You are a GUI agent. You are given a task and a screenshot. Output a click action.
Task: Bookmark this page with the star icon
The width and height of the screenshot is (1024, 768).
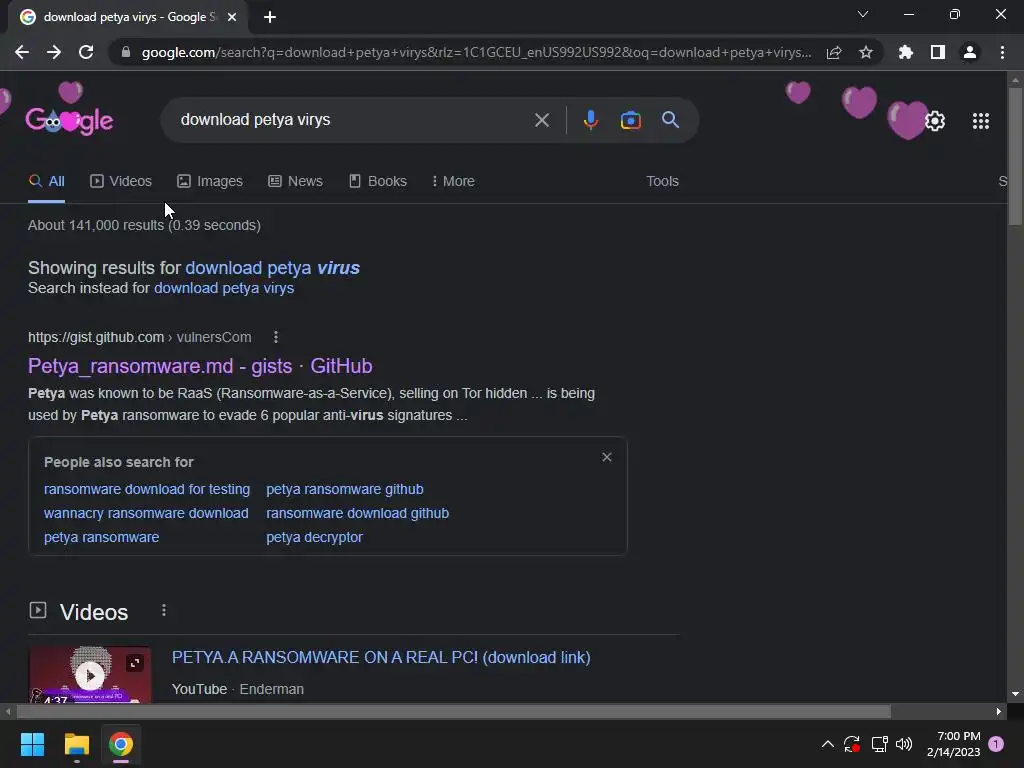pos(866,52)
